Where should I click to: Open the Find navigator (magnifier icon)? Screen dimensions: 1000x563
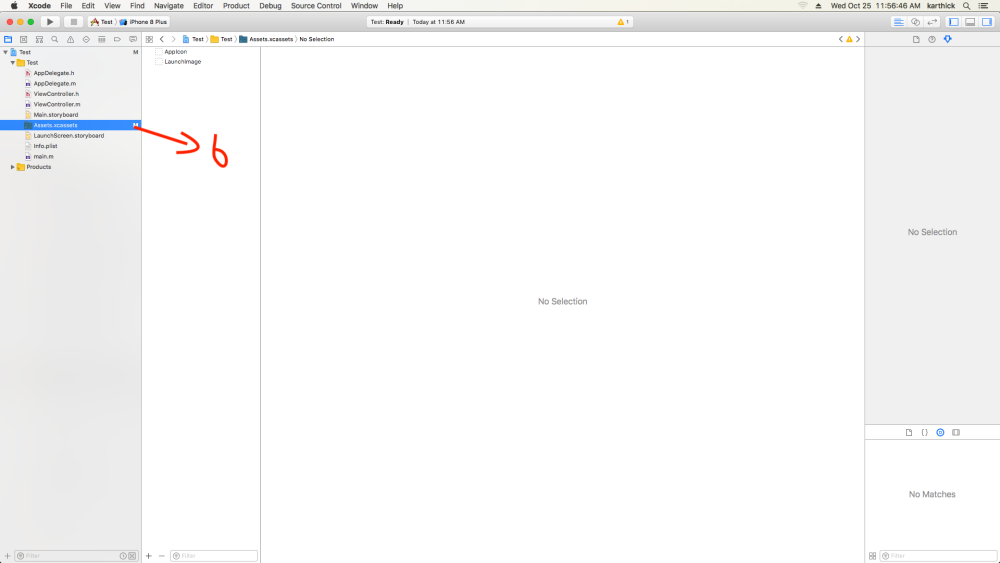[x=55, y=39]
